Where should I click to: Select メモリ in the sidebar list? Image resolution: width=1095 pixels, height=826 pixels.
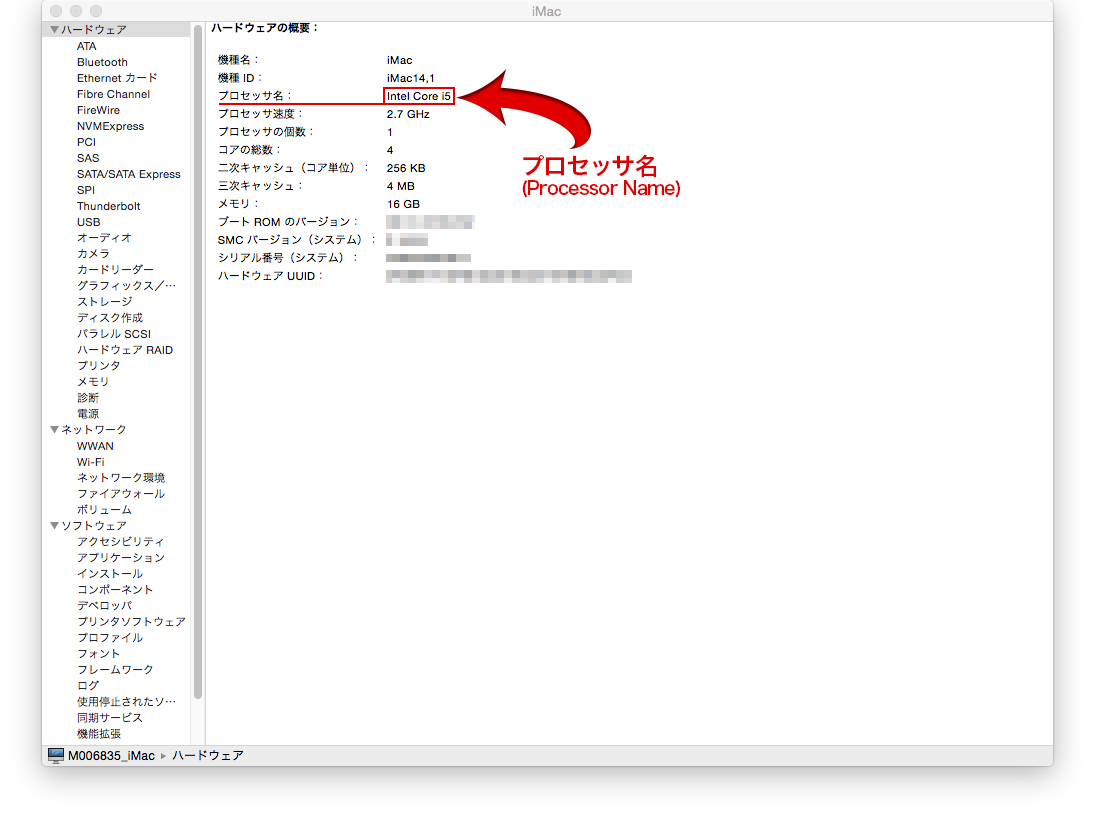pyautogui.click(x=93, y=381)
